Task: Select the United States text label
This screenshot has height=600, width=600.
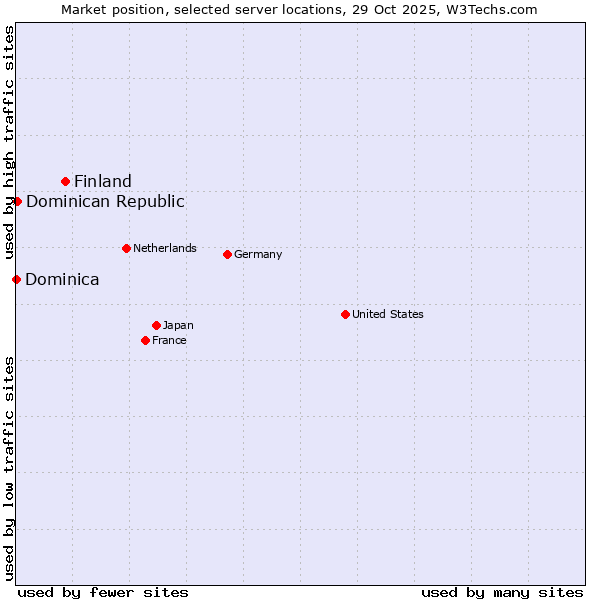Action: click(x=388, y=314)
